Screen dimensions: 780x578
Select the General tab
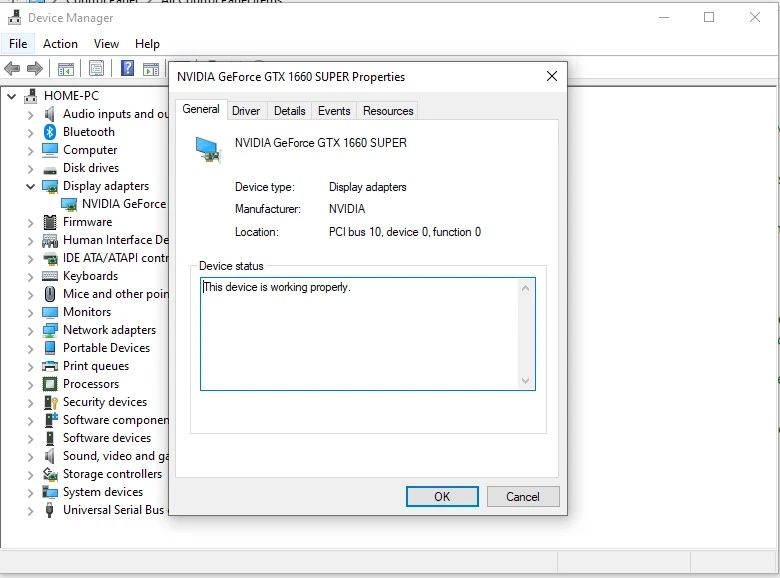coord(201,109)
